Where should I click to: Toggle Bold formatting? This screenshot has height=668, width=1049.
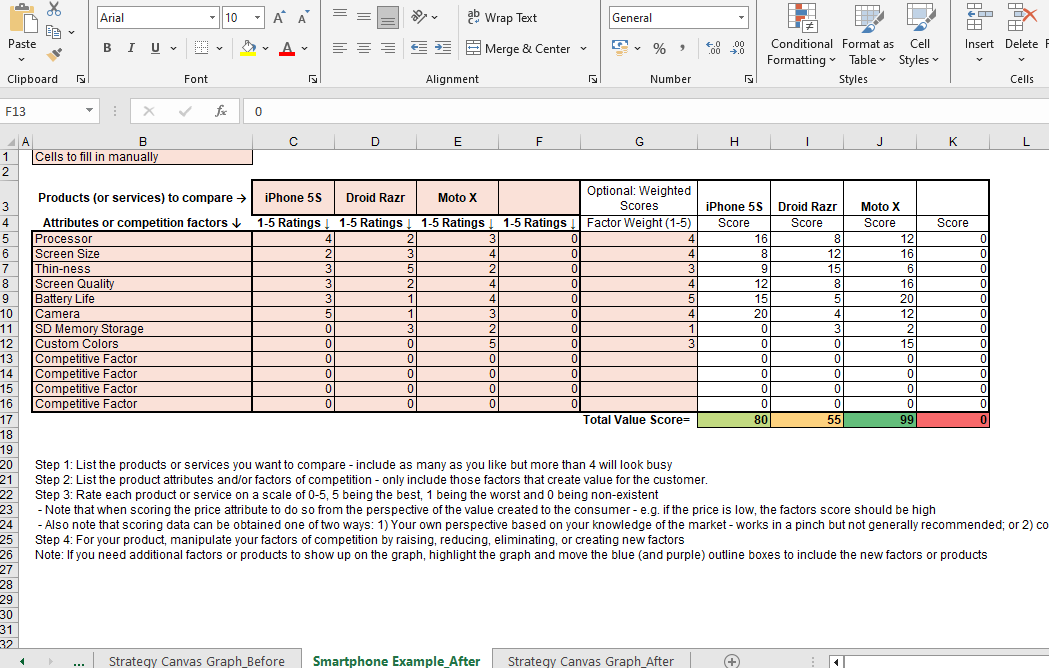click(107, 48)
